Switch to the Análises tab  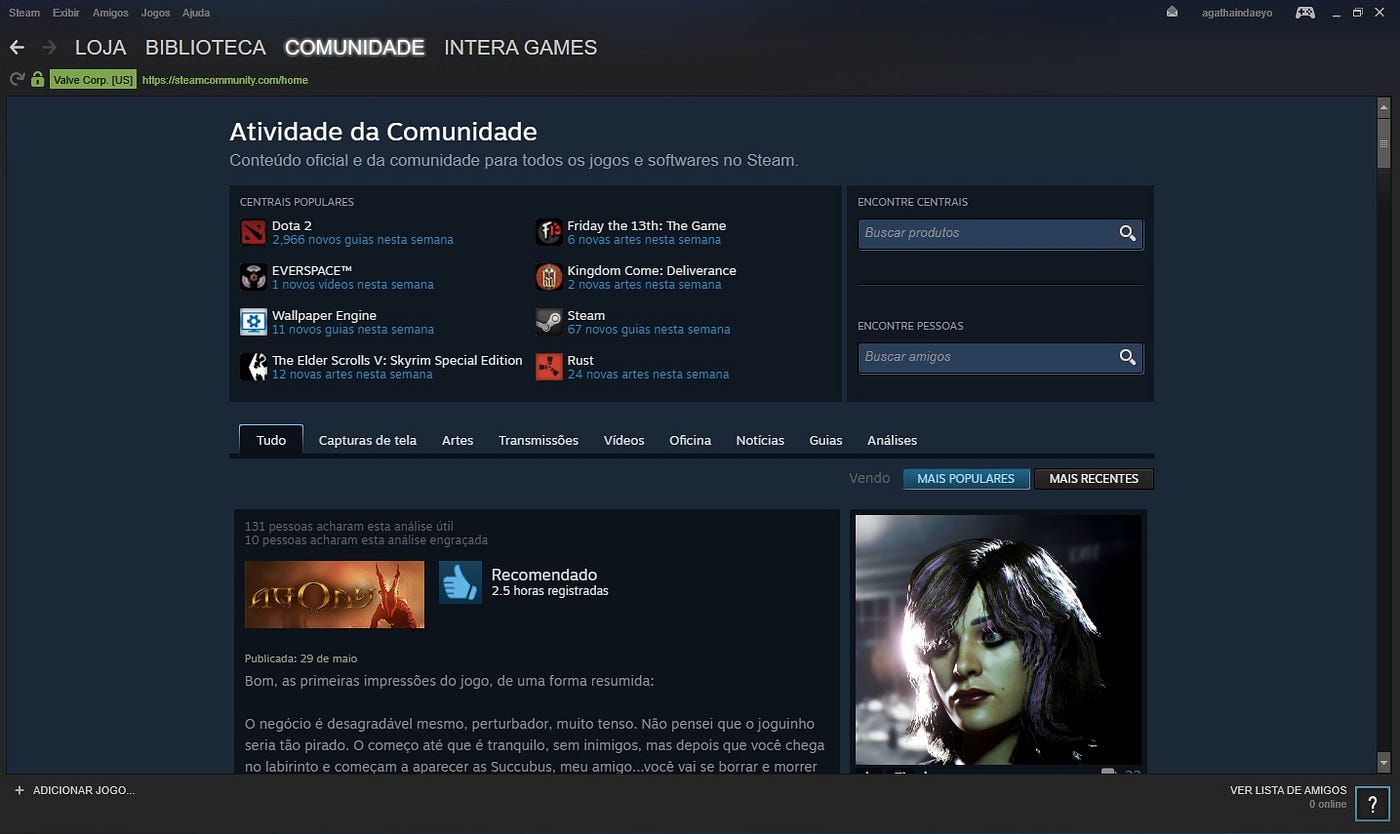892,440
